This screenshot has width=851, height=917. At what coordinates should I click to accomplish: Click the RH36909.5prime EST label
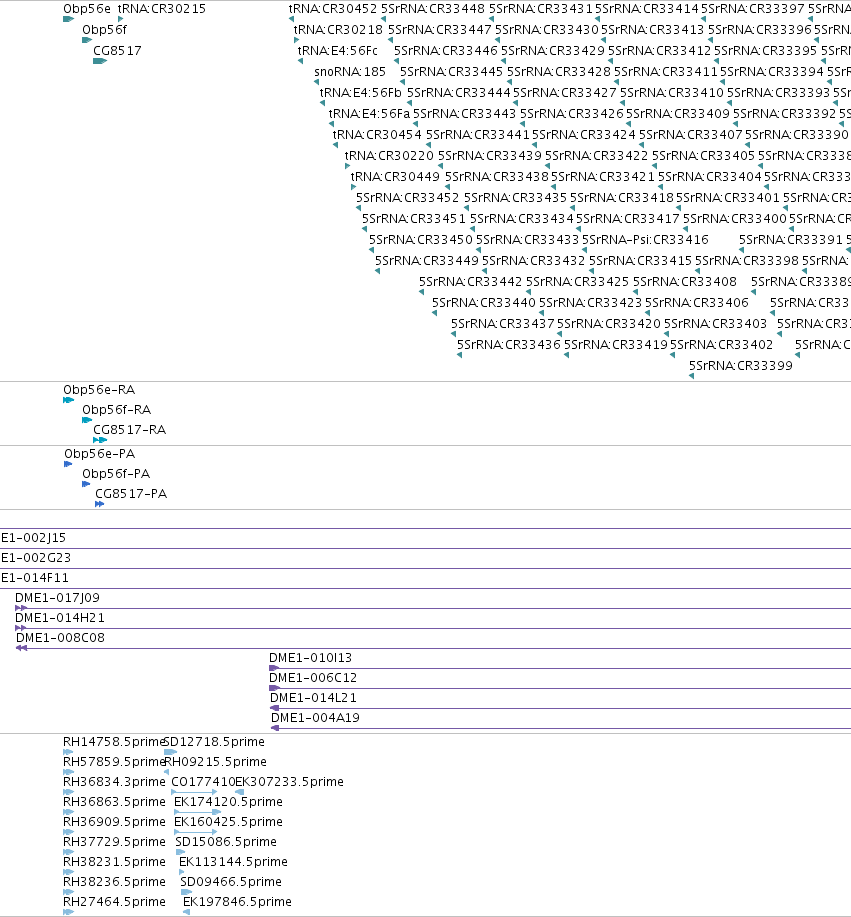pyautogui.click(x=114, y=822)
